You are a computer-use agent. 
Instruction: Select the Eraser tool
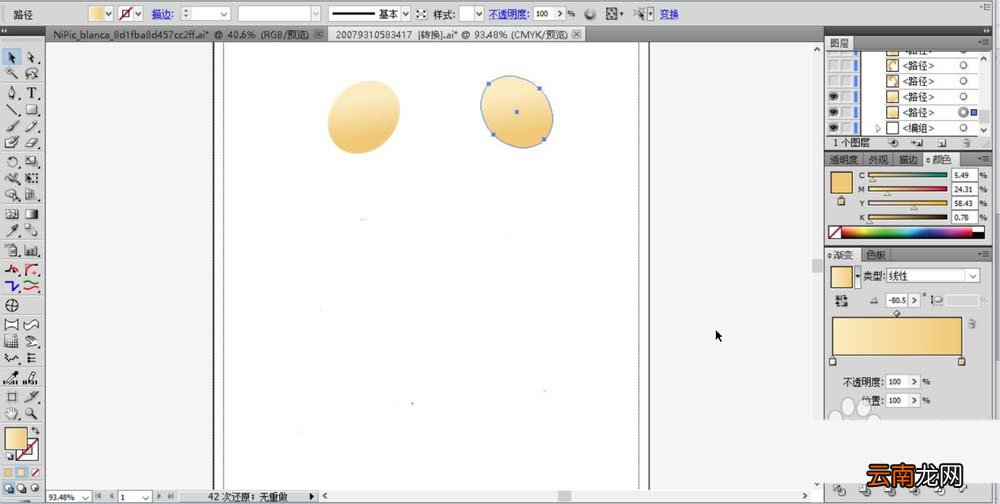(x=31, y=143)
